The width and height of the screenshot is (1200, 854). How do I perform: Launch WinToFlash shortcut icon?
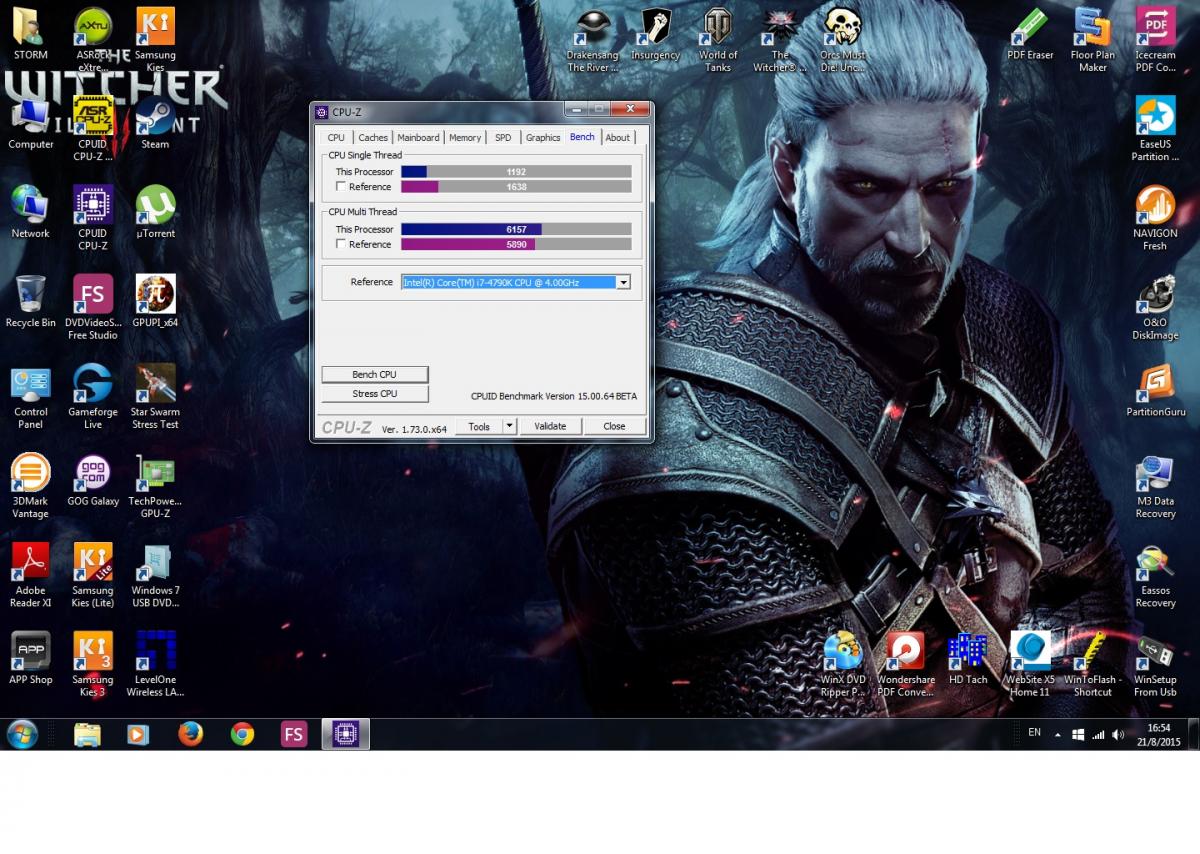(x=1093, y=664)
